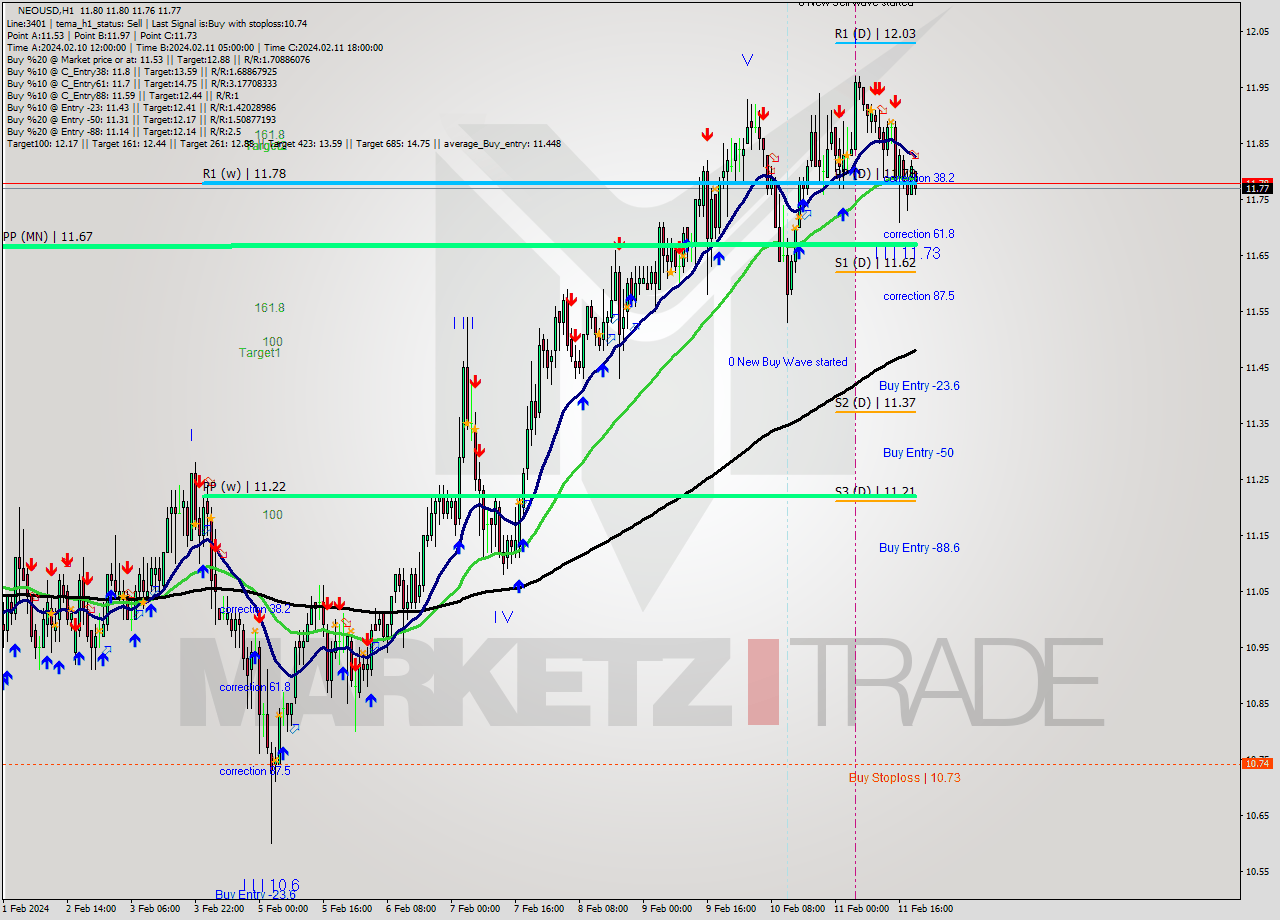Click the 'Line:3401 | tema_h1_status: Sell' info line
The image size is (1280, 920).
[x=157, y=23]
